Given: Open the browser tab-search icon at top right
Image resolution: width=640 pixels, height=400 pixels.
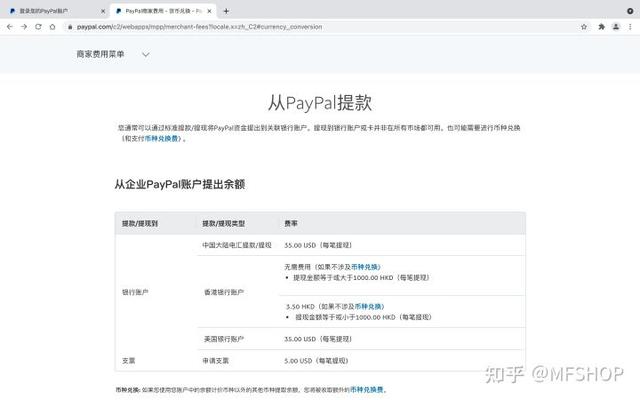Looking at the screenshot, I should (630, 11).
